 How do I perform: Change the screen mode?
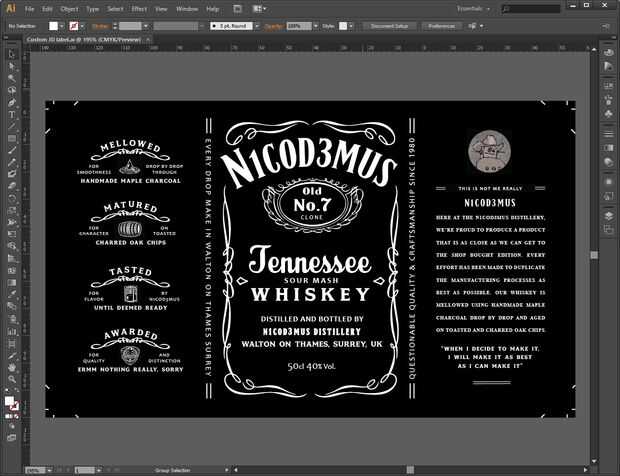click(11, 438)
